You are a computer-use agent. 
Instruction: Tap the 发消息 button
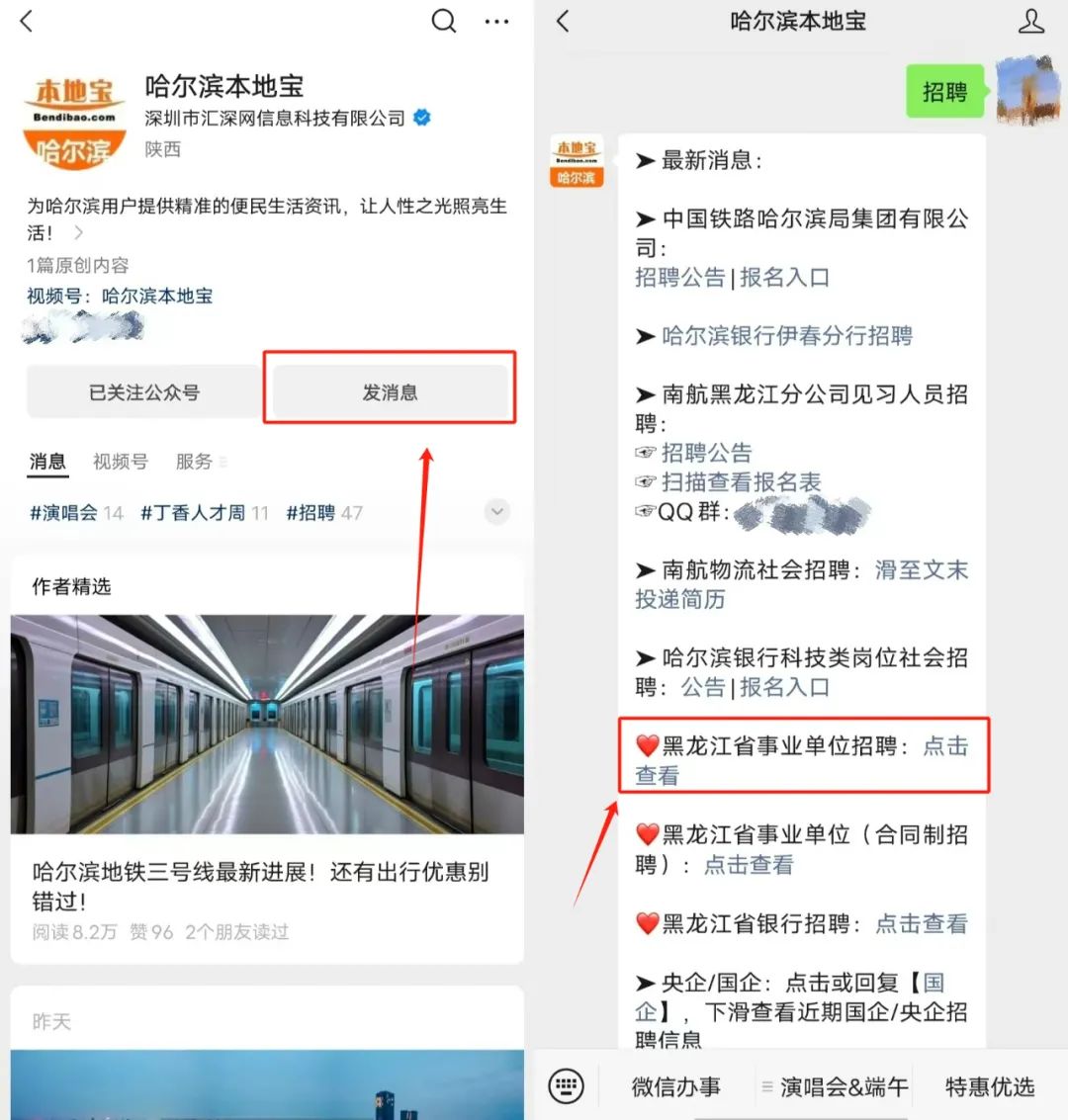click(390, 392)
